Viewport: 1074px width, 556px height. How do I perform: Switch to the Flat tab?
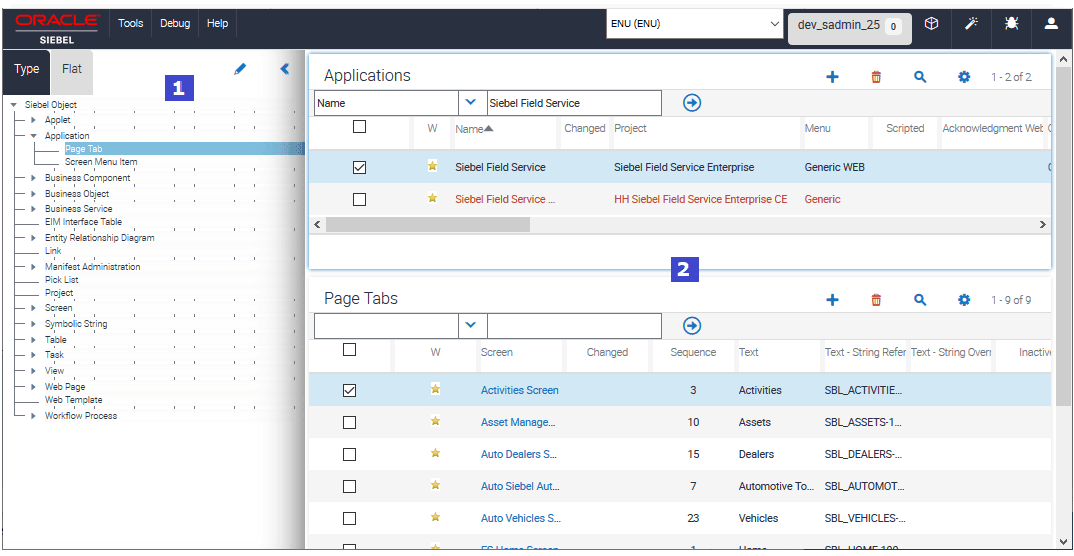(72, 69)
